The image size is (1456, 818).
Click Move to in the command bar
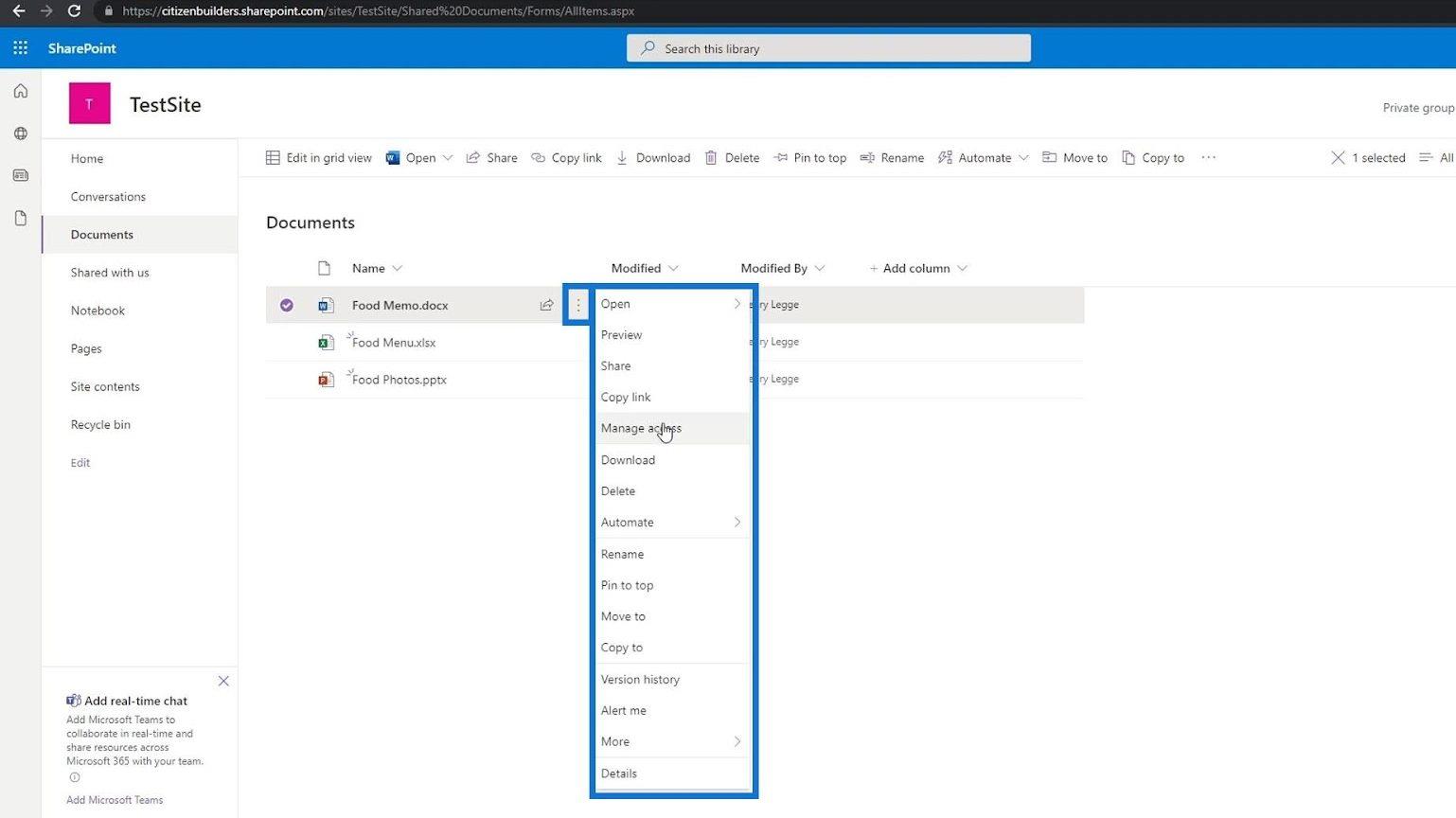[1074, 158]
